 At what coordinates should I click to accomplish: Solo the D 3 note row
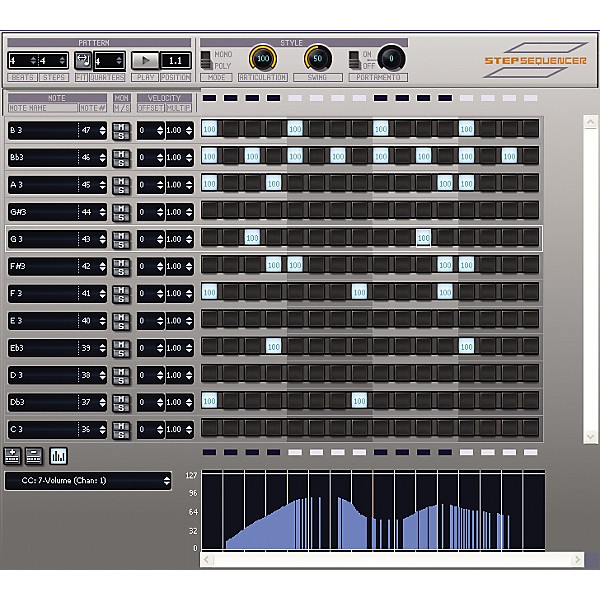click(x=121, y=380)
